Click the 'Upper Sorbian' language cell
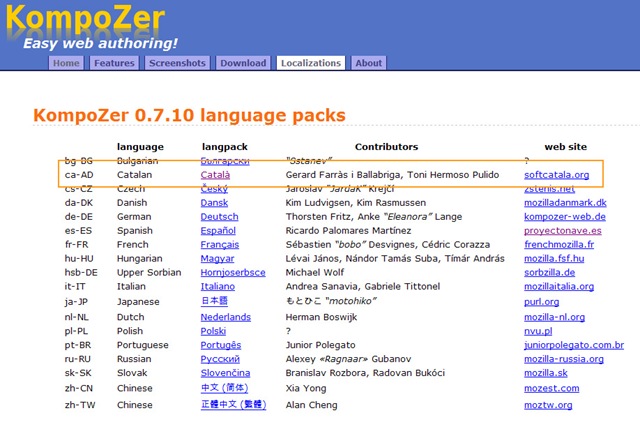 pyautogui.click(x=149, y=273)
